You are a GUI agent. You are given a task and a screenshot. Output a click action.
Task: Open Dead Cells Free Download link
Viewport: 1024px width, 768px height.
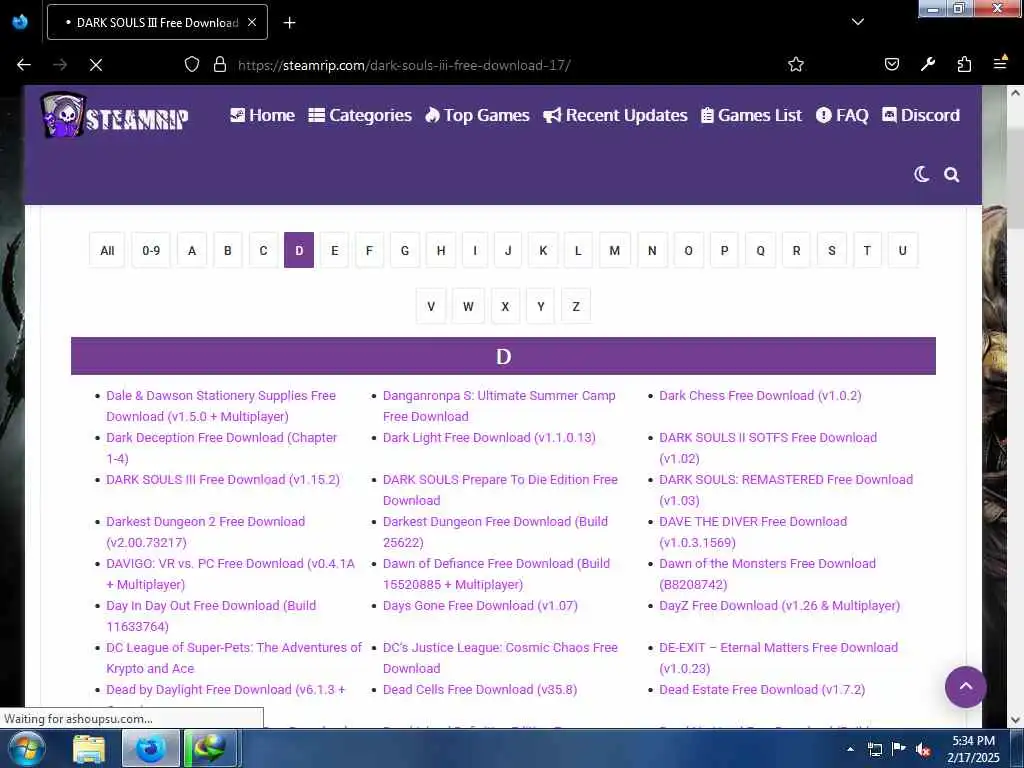coord(480,690)
